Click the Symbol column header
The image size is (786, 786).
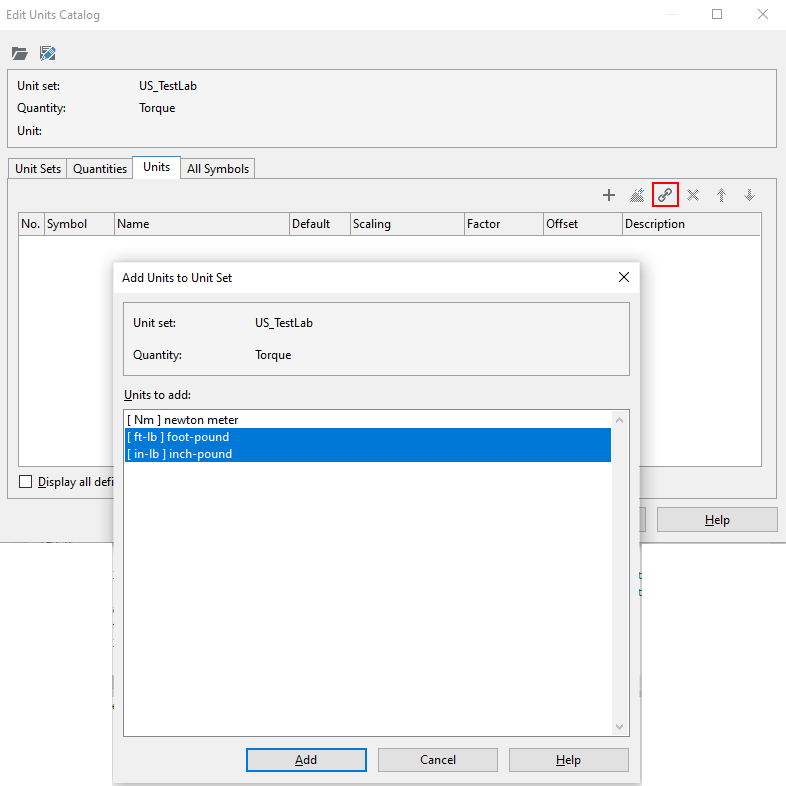pos(78,224)
